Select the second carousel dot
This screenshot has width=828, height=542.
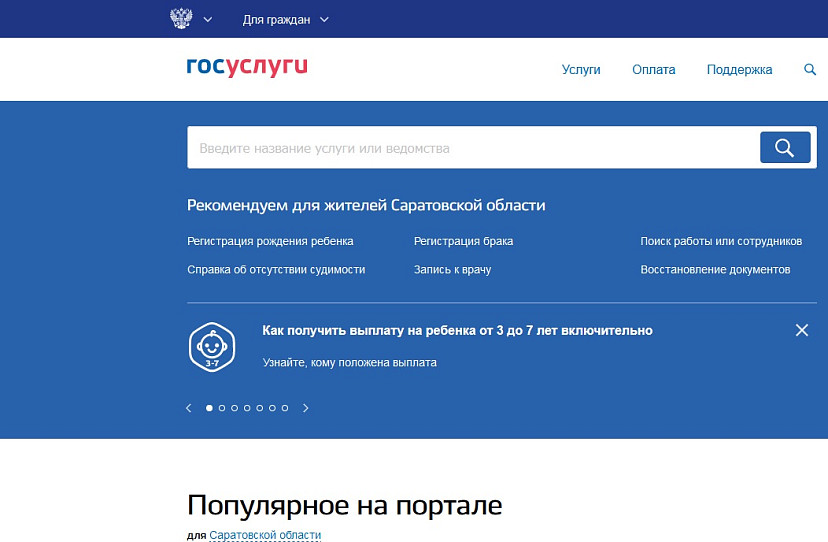click(x=222, y=408)
